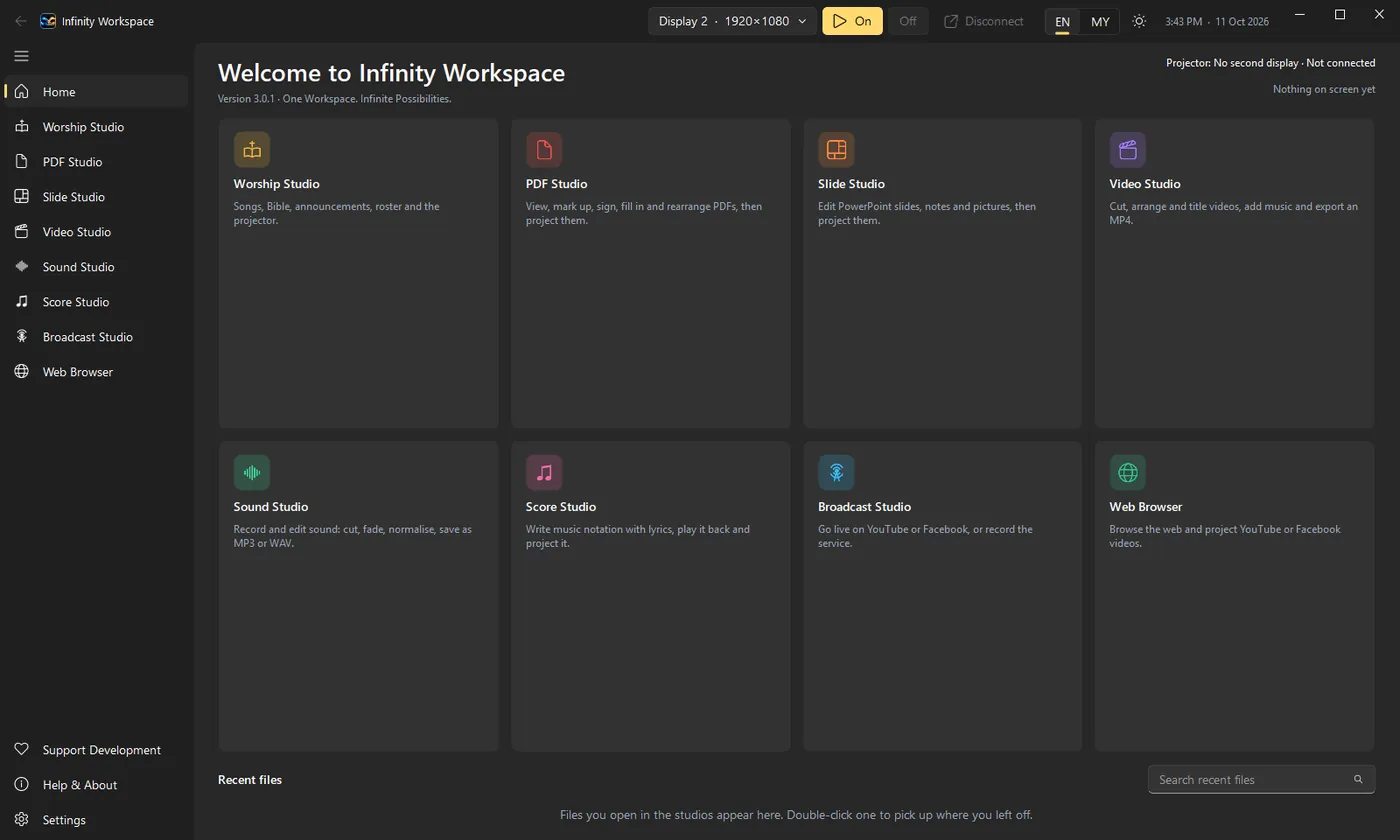The width and height of the screenshot is (1400, 840).
Task: Open Help & About in the sidebar
Action: click(x=96, y=785)
